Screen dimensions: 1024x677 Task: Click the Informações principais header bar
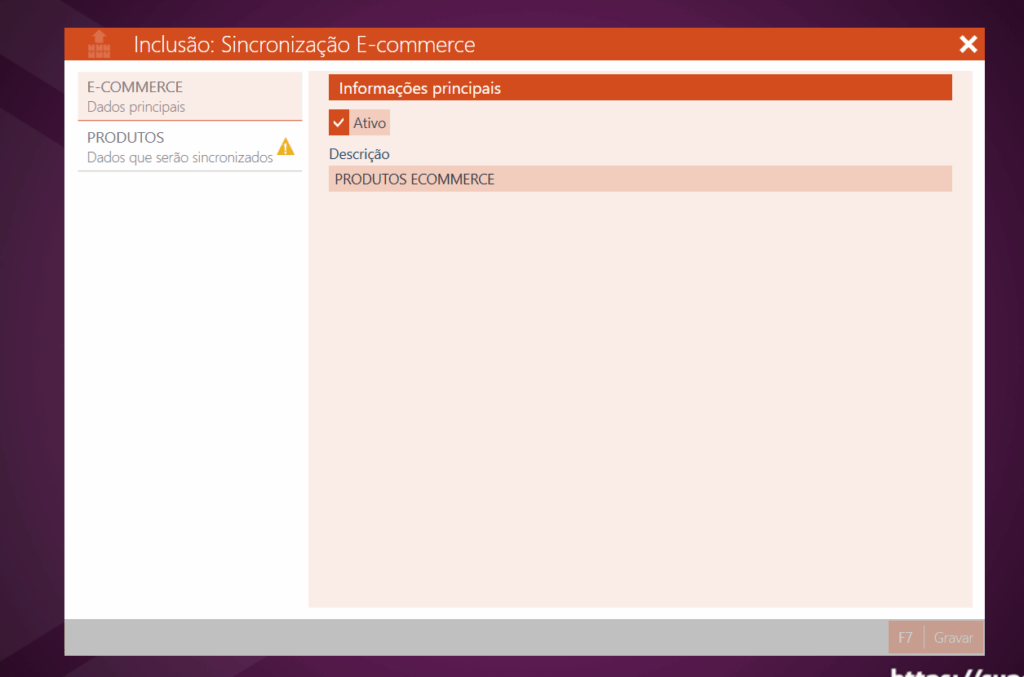coord(640,88)
